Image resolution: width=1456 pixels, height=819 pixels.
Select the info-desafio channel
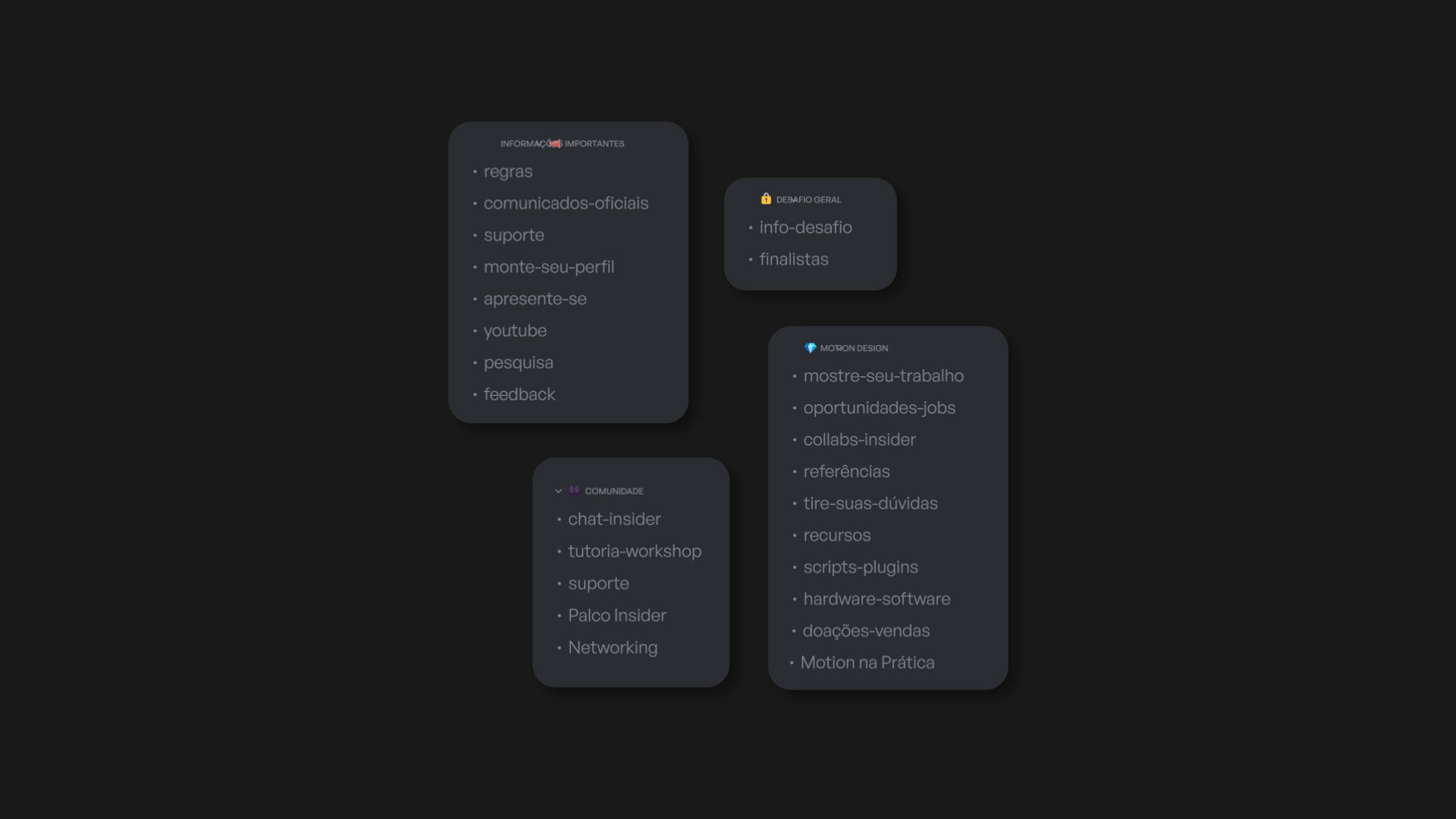(805, 227)
